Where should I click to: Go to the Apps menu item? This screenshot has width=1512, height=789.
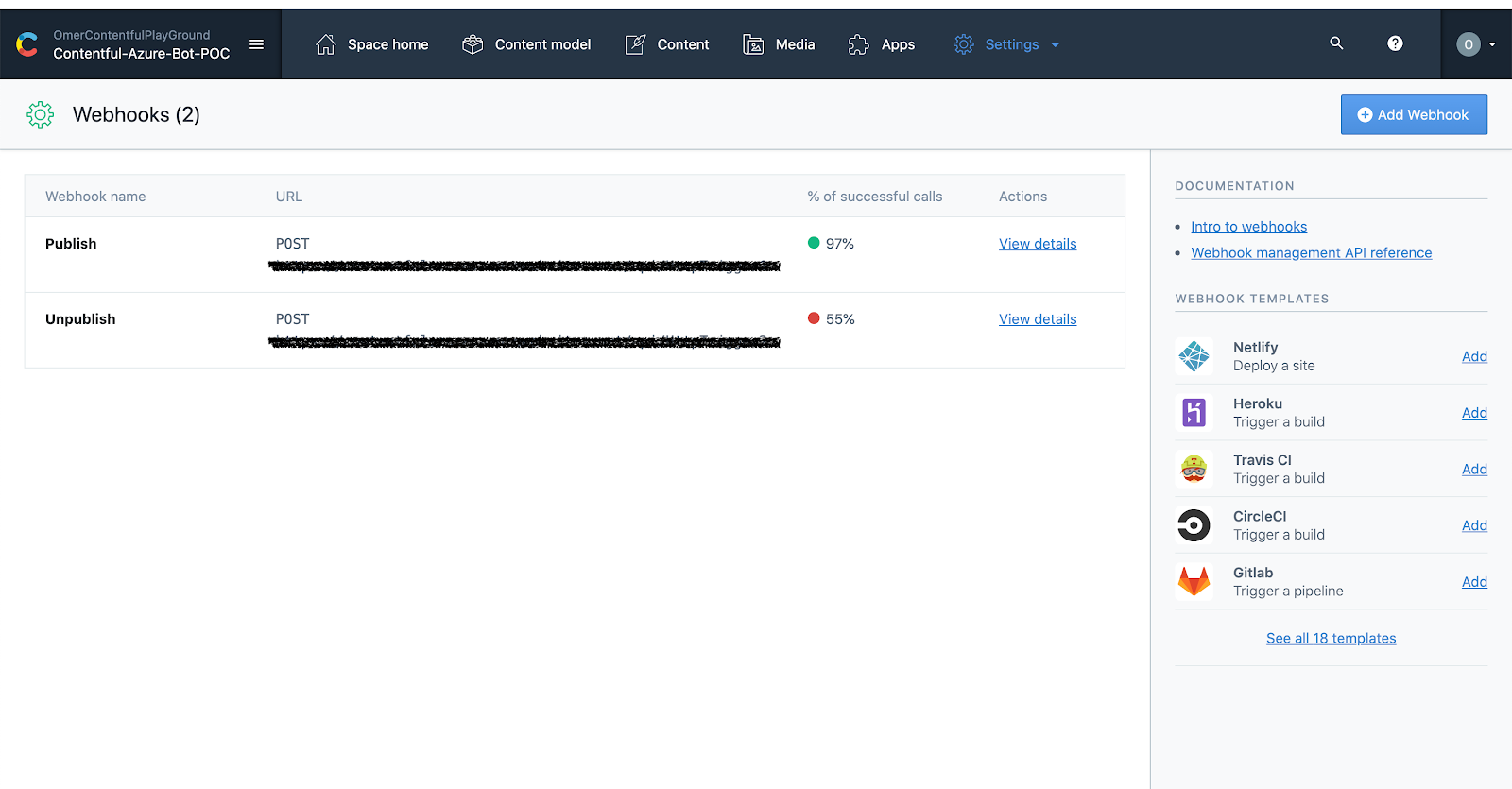pyautogui.click(x=882, y=44)
